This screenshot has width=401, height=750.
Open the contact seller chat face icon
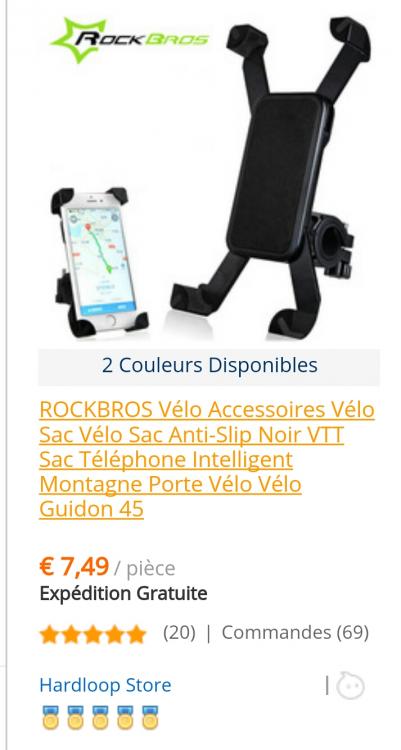pyautogui.click(x=350, y=686)
